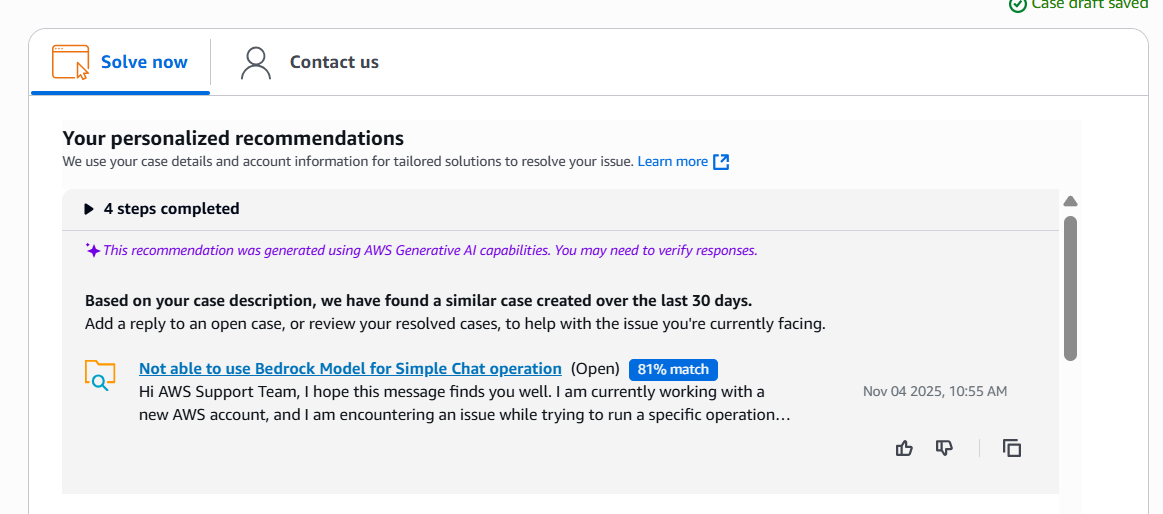Click the 4 steps completed label

click(x=171, y=209)
